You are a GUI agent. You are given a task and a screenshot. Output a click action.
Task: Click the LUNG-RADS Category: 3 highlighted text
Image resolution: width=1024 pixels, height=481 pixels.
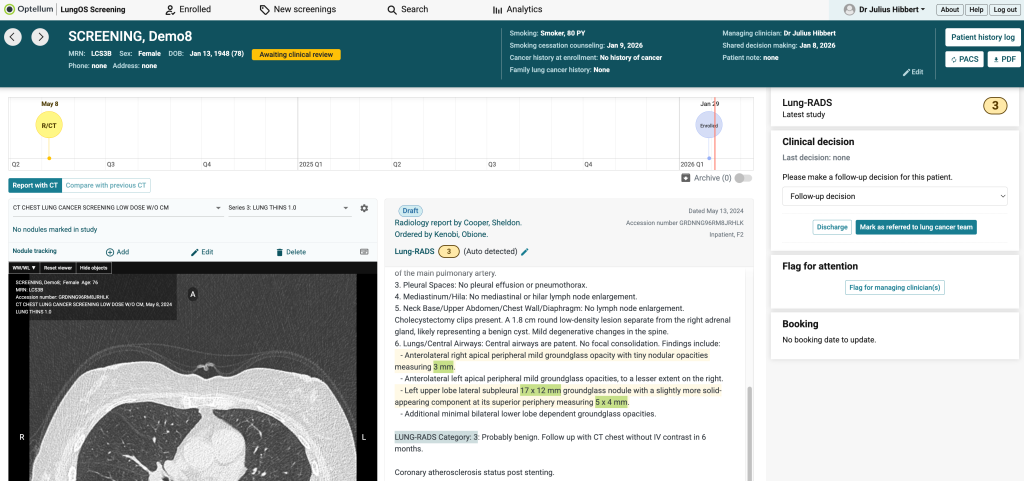pos(436,437)
